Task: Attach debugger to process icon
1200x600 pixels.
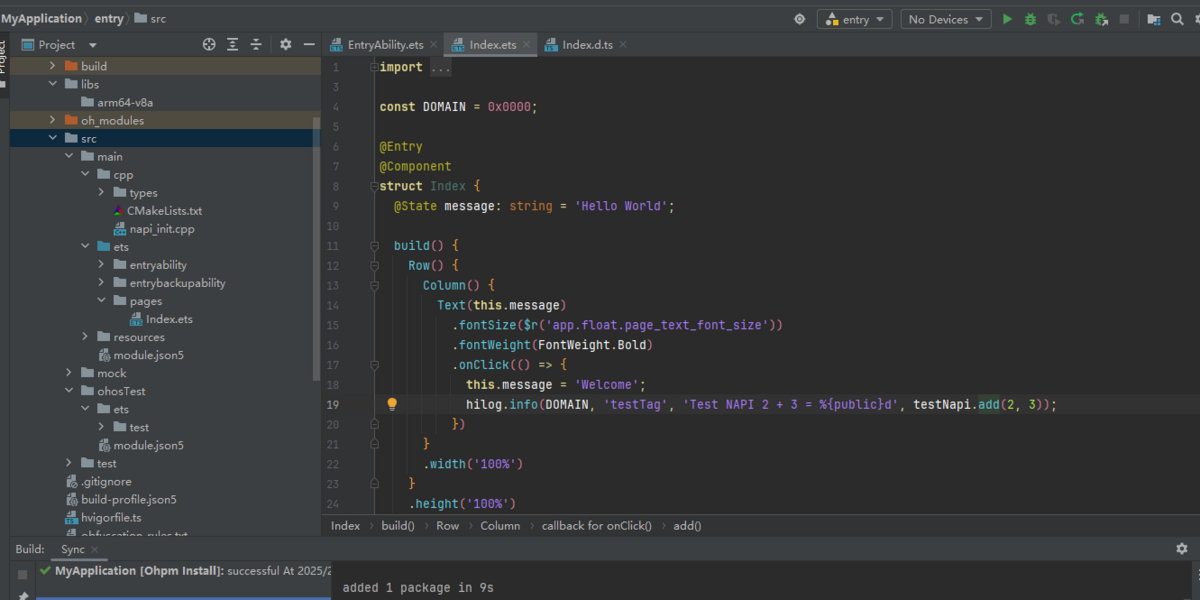Action: coord(1101,19)
